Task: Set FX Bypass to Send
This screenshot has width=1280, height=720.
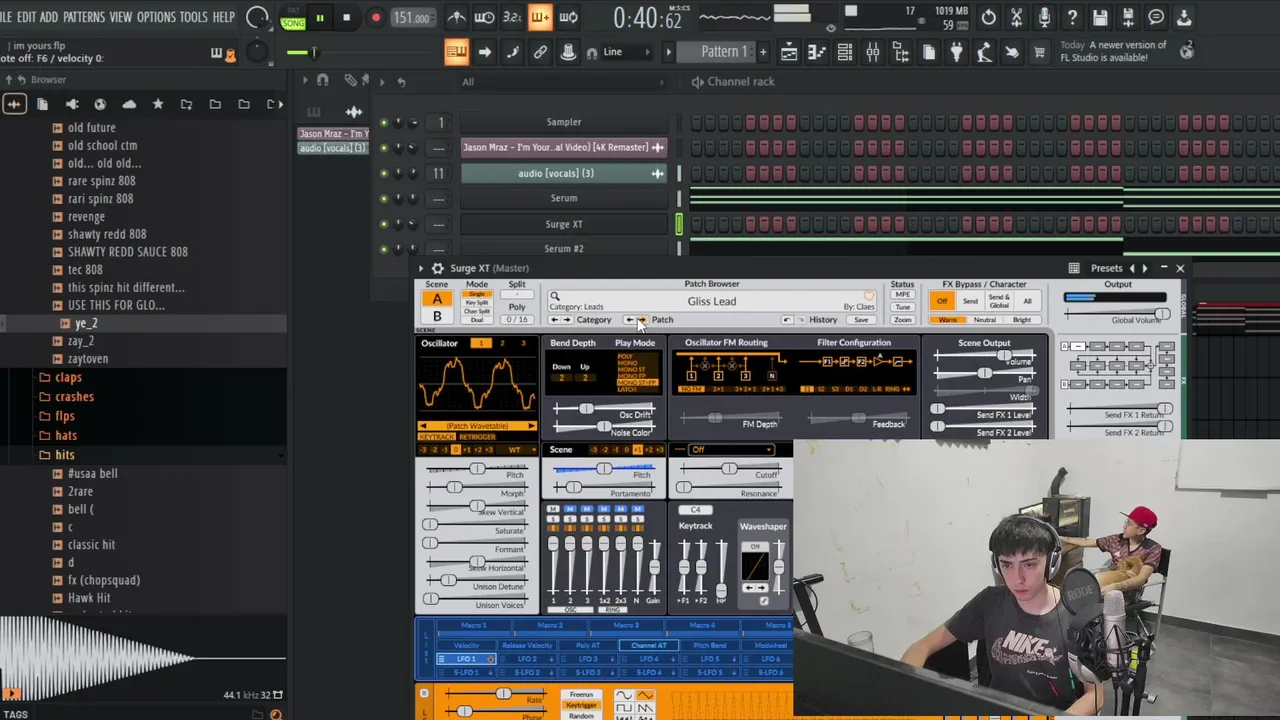Action: pyautogui.click(x=970, y=301)
